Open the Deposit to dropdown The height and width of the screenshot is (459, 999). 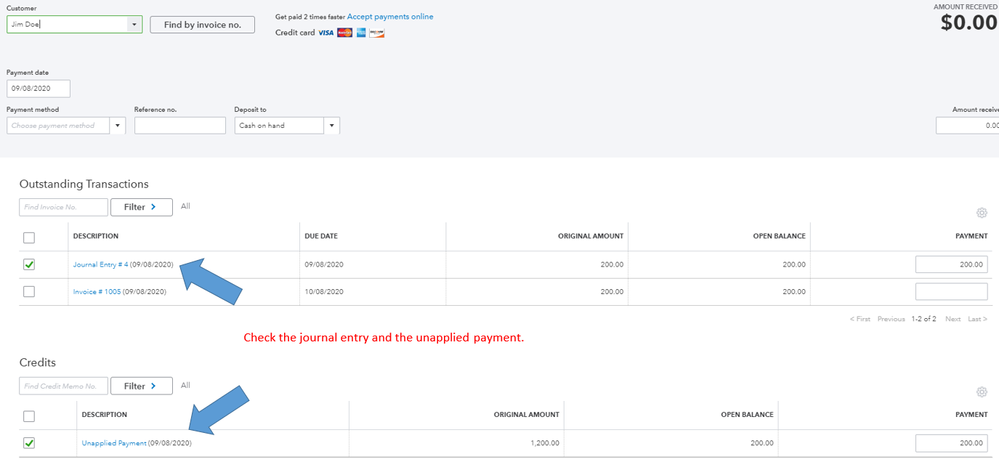332,126
